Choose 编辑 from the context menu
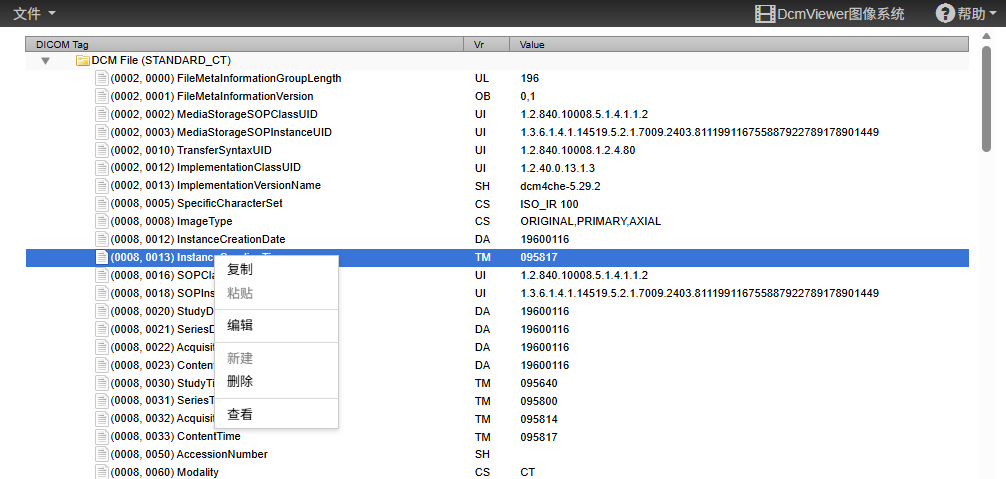Screen dimensions: 1006x479 click(240, 326)
